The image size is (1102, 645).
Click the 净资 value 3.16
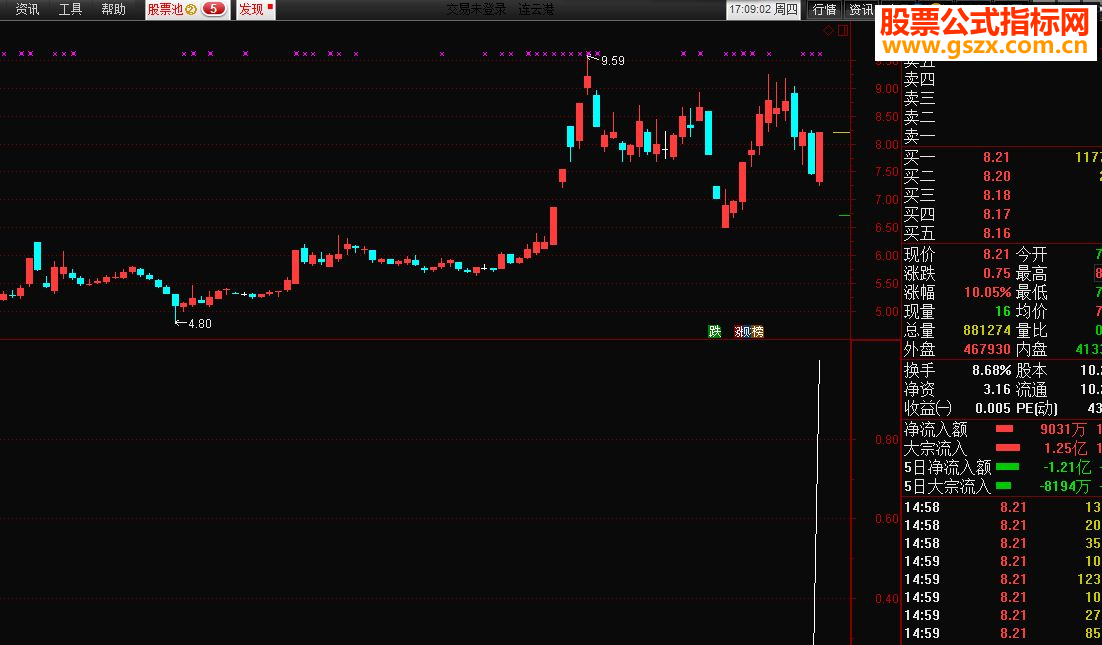point(997,389)
